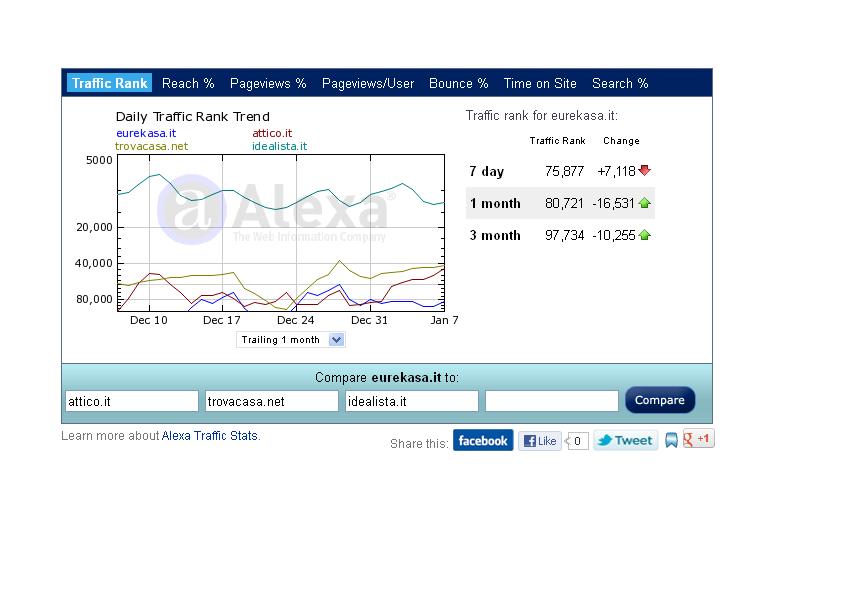This screenshot has height=596, width=859.
Task: Click the eurekasa.it legend label
Action: pyautogui.click(x=146, y=133)
